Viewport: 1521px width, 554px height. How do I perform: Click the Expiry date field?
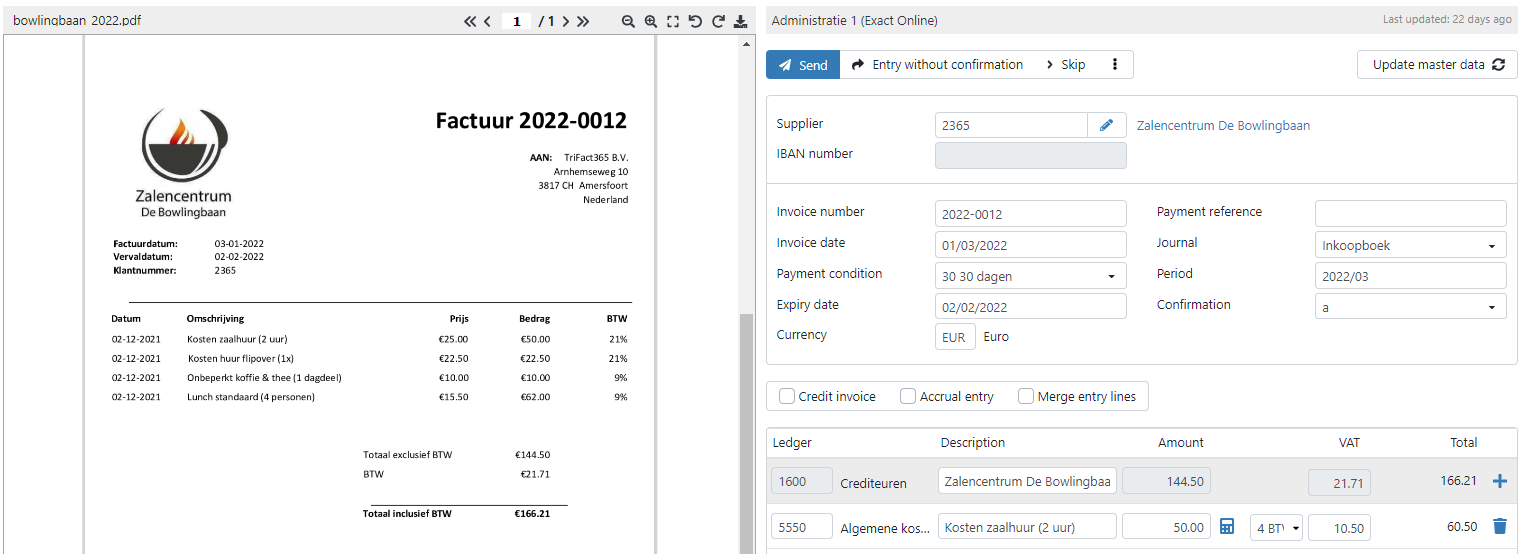(x=1030, y=307)
